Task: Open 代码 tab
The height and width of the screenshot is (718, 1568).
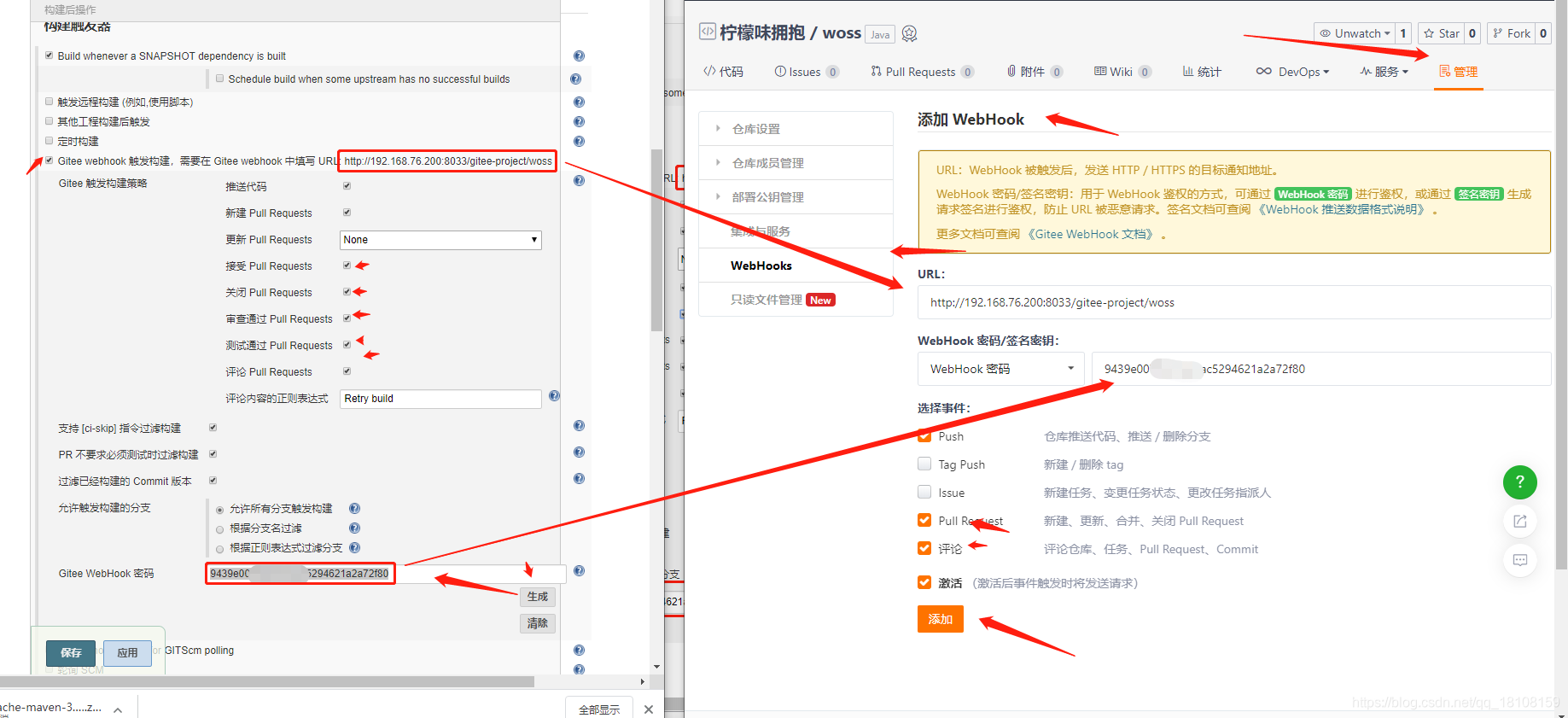Action: coord(723,72)
